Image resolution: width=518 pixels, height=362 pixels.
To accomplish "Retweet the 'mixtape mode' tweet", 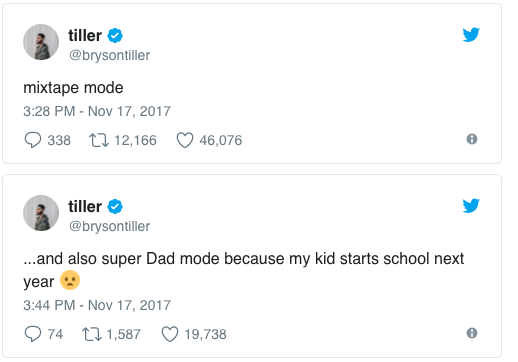I will coord(99,140).
